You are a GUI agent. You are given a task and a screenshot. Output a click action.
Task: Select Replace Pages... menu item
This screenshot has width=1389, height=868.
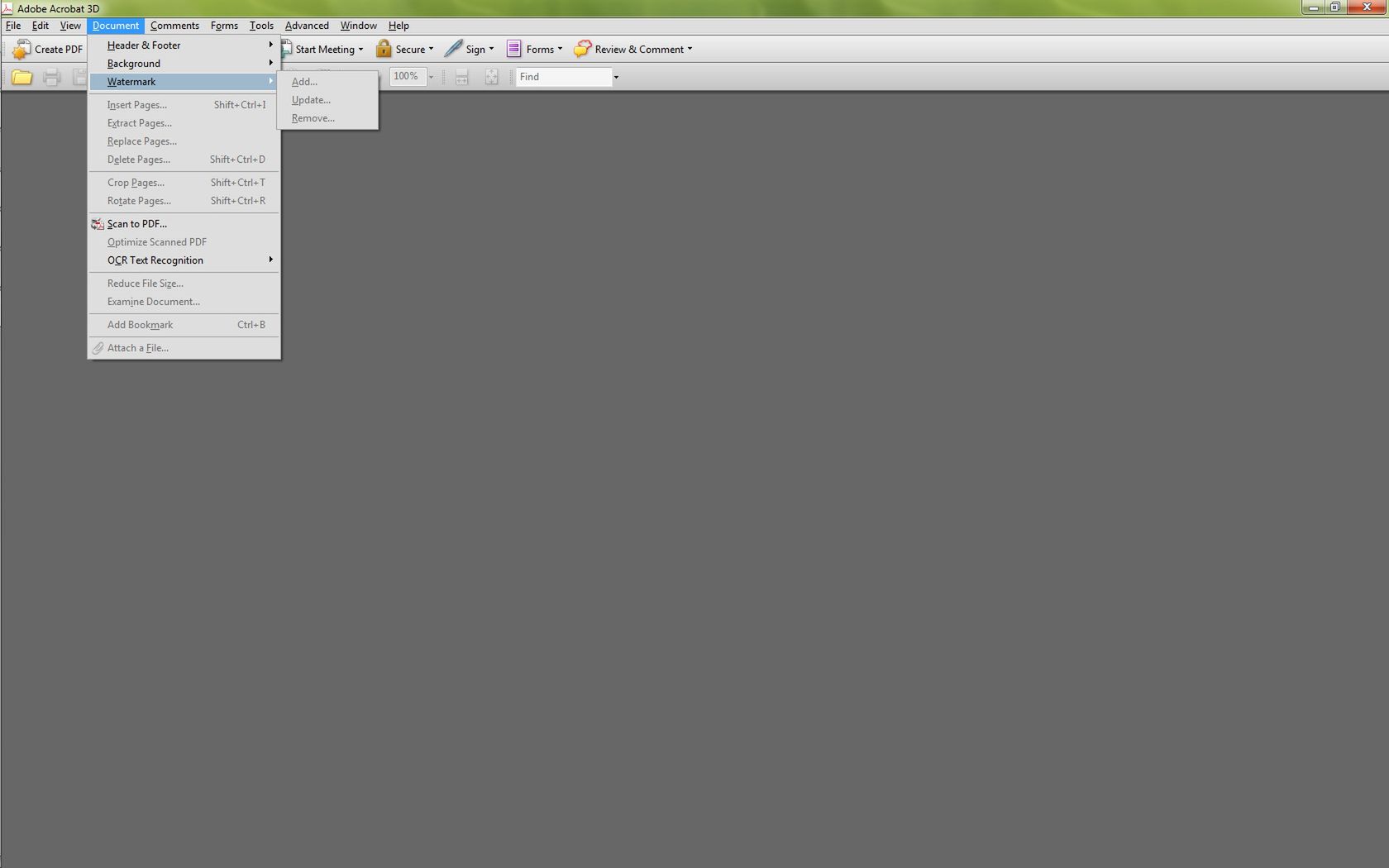184,141
